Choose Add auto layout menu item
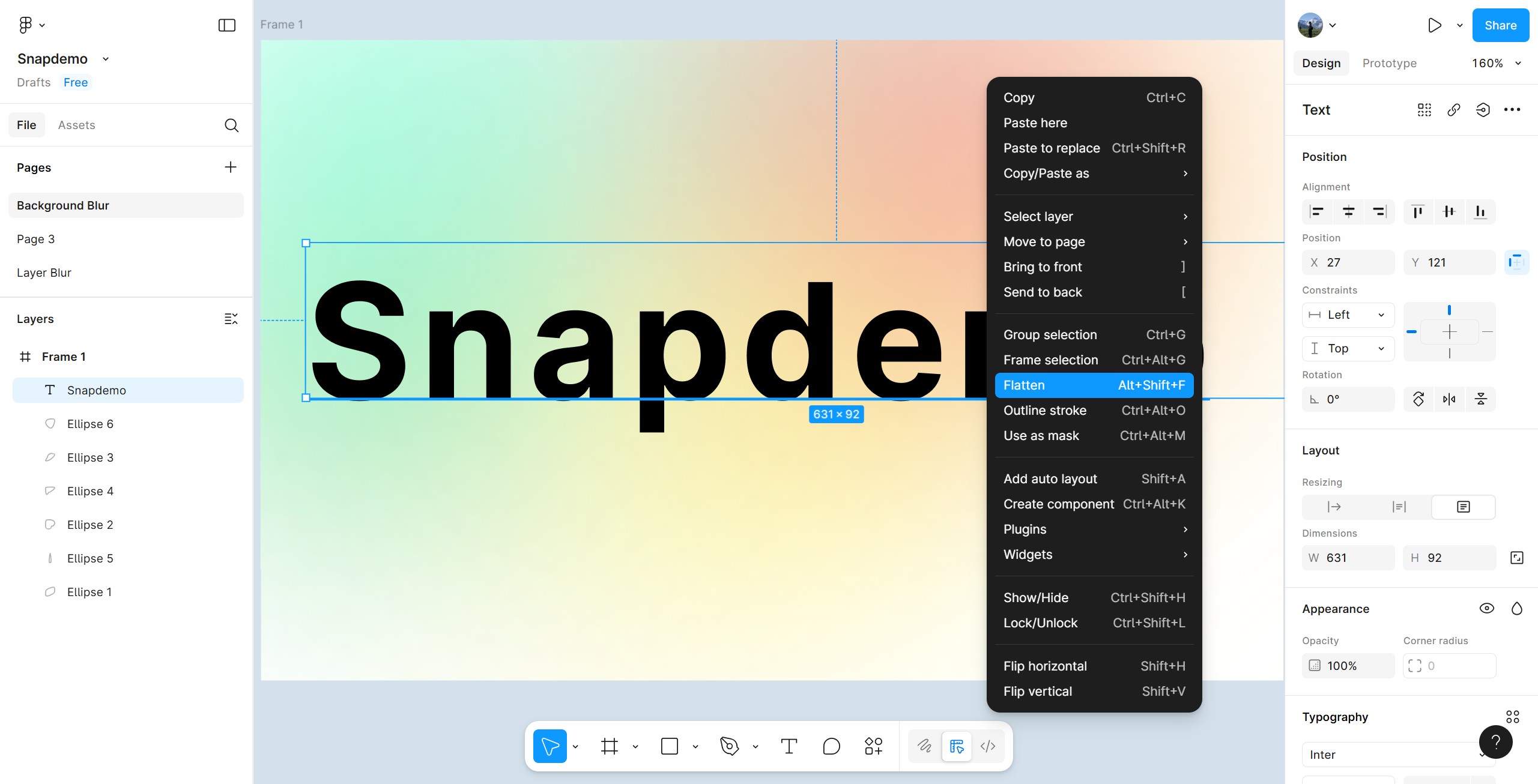1538x784 pixels. tap(1094, 479)
